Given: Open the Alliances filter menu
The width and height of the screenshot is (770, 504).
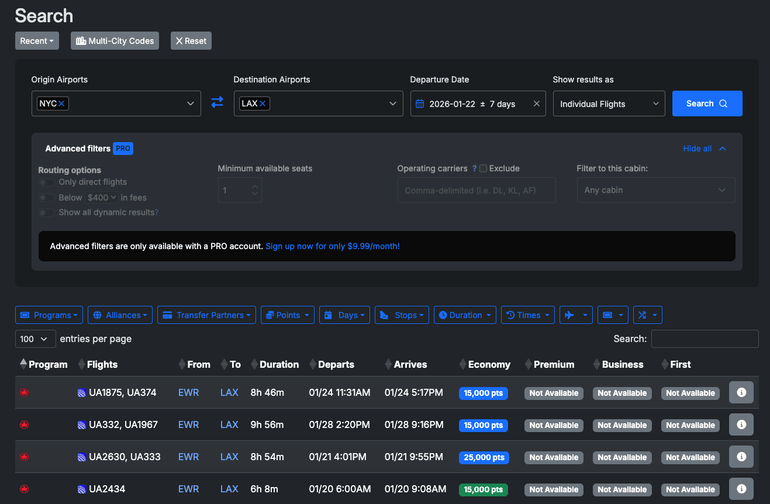Looking at the screenshot, I should click(x=119, y=315).
